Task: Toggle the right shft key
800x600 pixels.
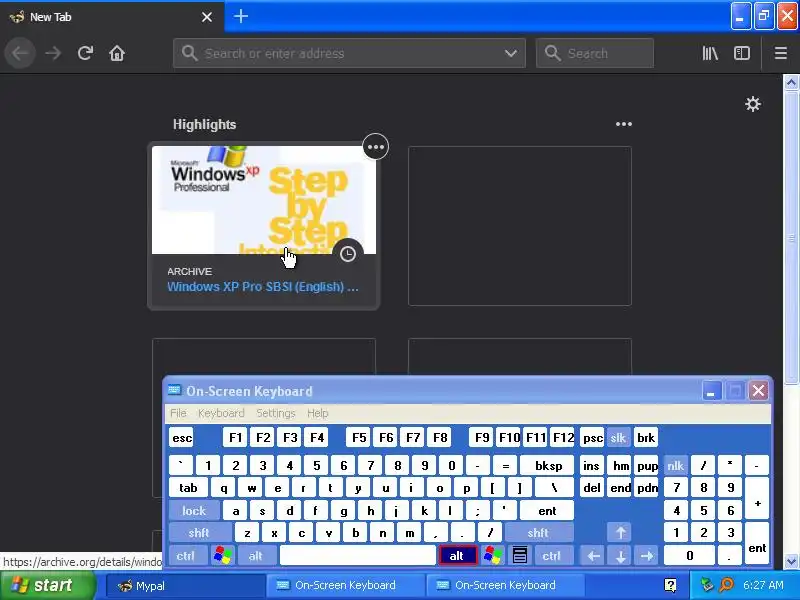Action: (539, 533)
